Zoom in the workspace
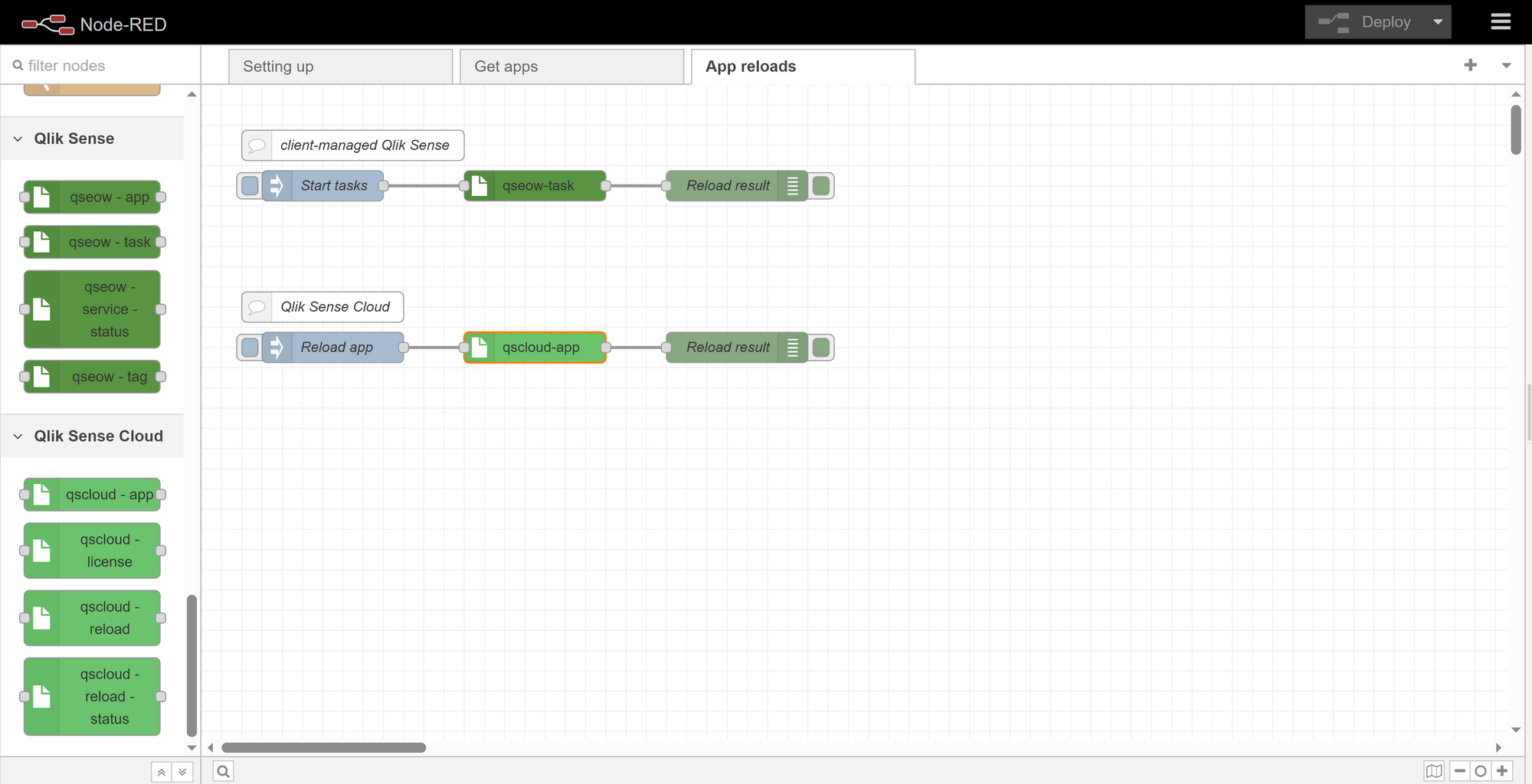 point(1502,771)
